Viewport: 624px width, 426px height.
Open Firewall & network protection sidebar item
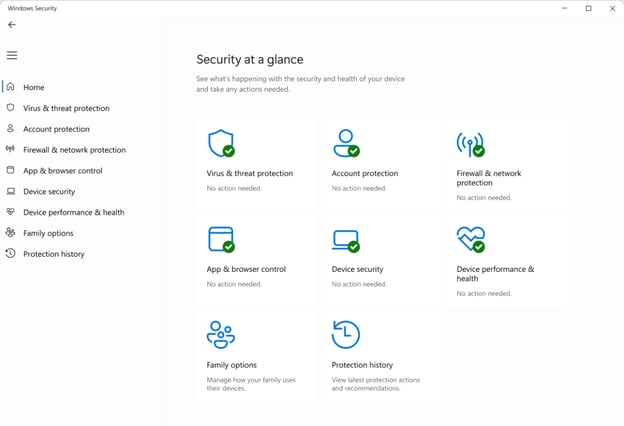pyautogui.click(x=74, y=150)
